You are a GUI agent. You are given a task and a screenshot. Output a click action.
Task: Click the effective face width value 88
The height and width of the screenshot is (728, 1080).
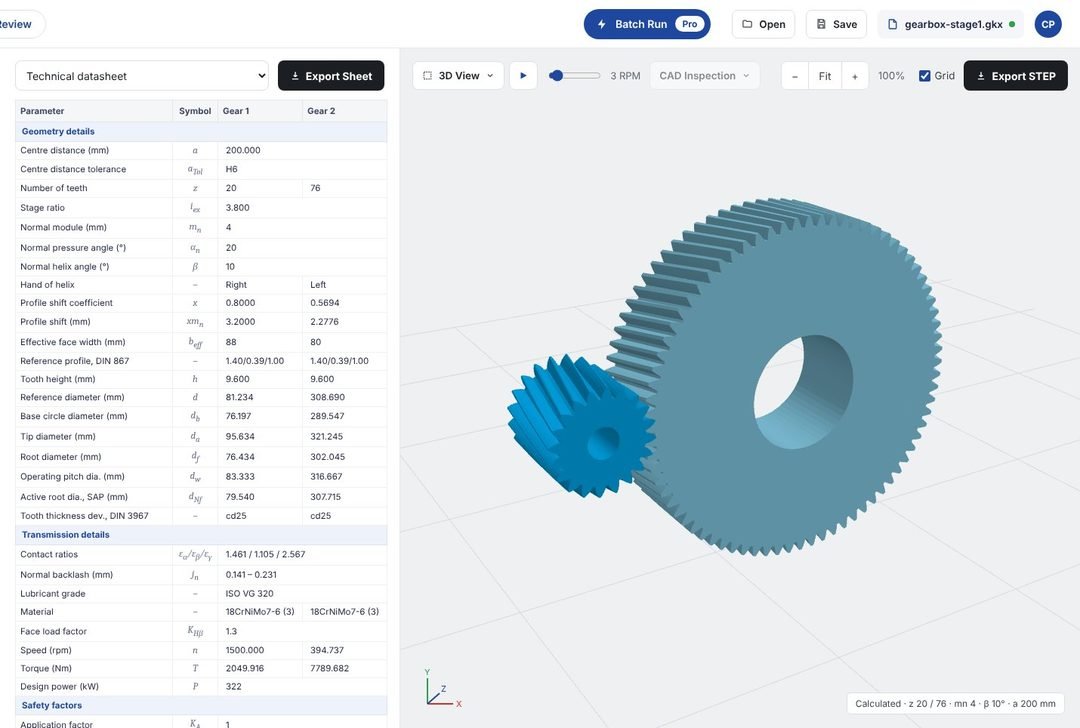coord(231,342)
